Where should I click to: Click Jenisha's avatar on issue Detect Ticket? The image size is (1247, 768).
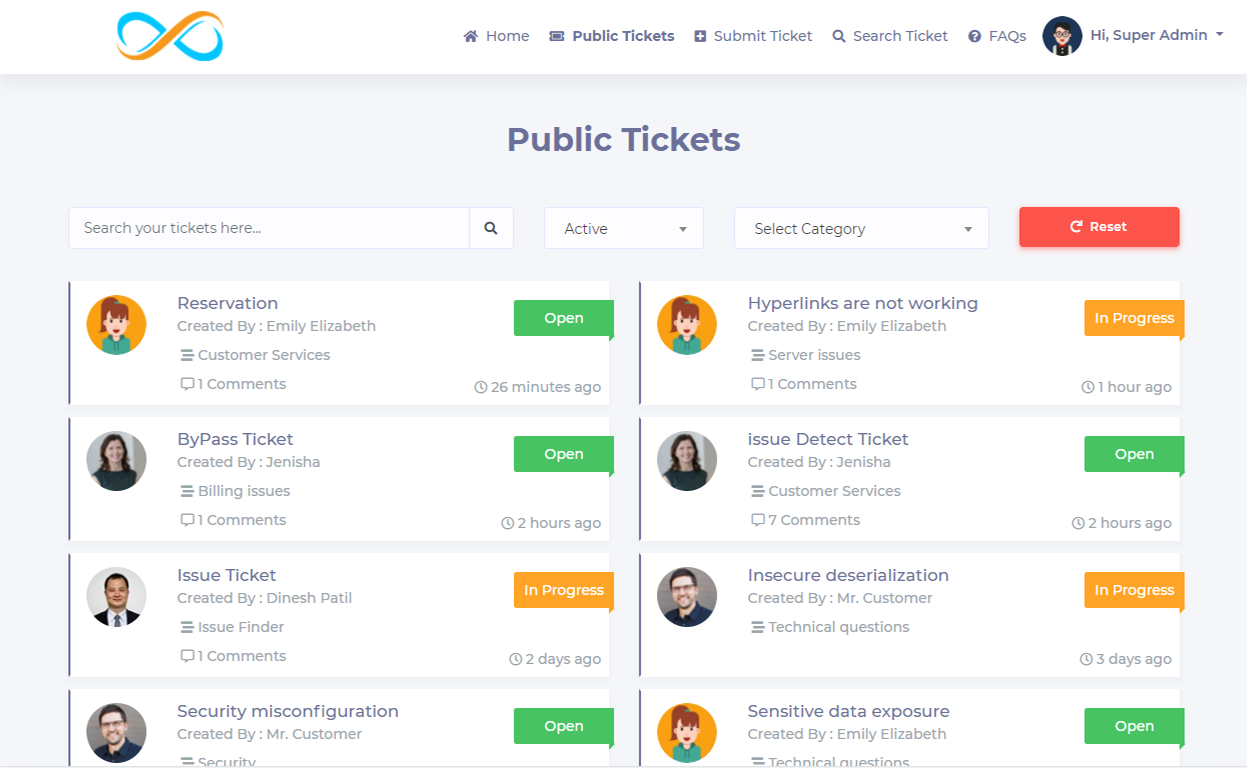point(687,461)
